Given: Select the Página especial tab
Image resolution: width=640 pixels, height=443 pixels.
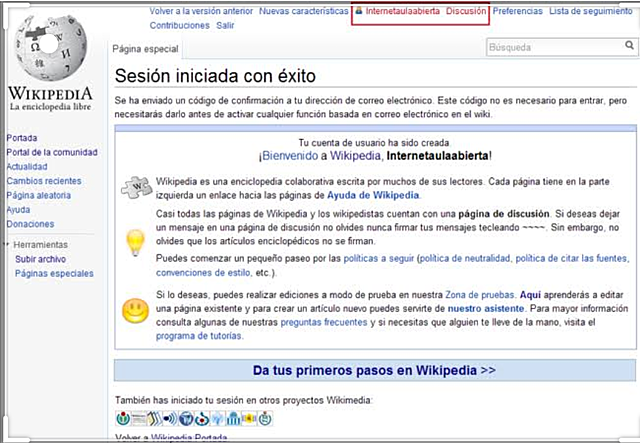Looking at the screenshot, I should pos(145,49).
